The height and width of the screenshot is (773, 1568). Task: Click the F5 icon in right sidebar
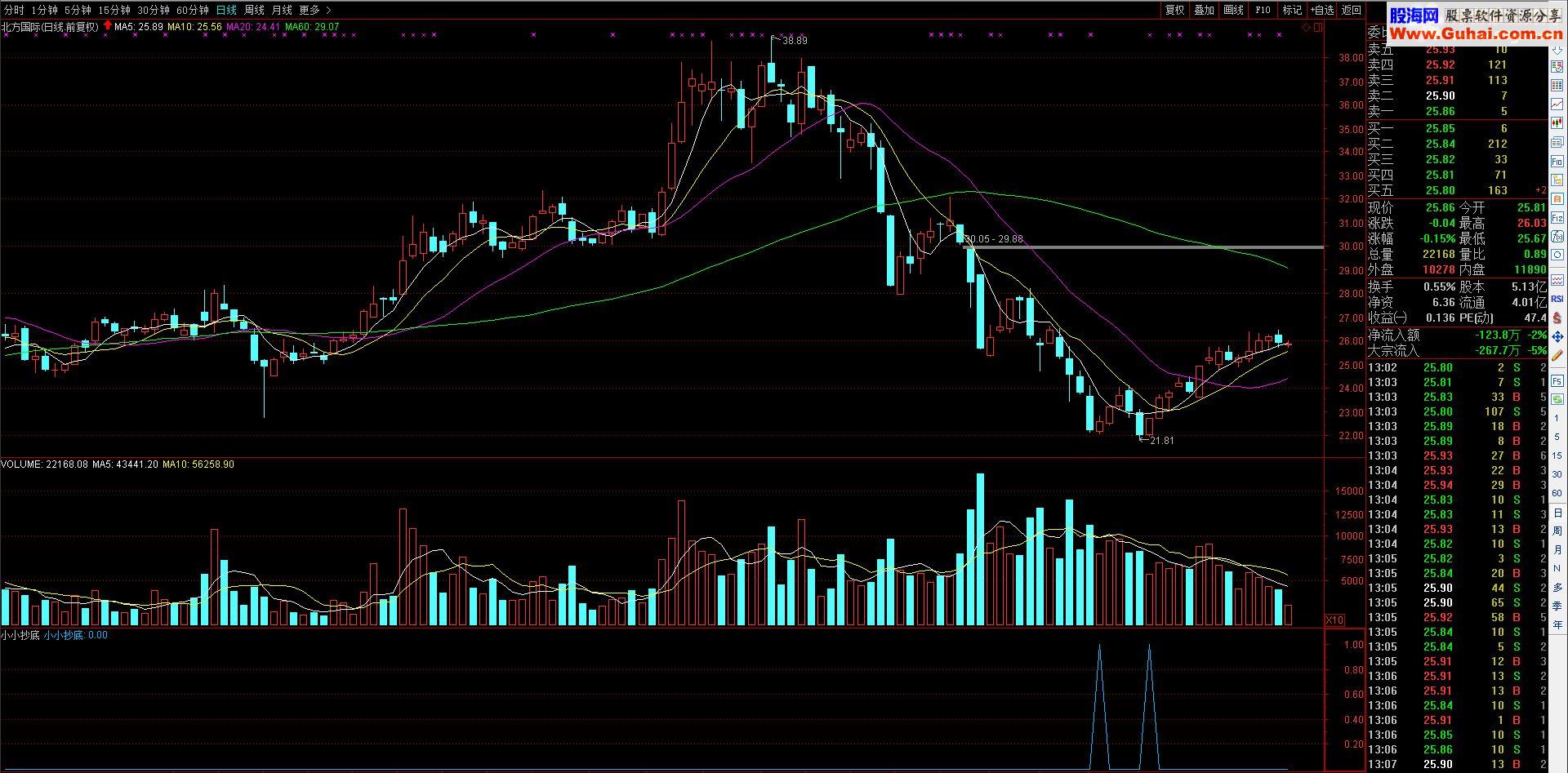1557,380
